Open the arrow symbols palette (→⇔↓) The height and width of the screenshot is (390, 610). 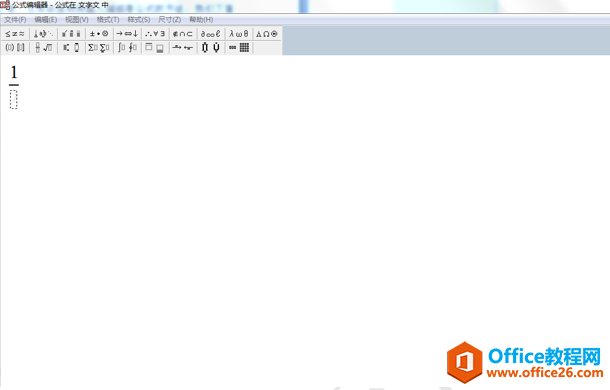127,34
